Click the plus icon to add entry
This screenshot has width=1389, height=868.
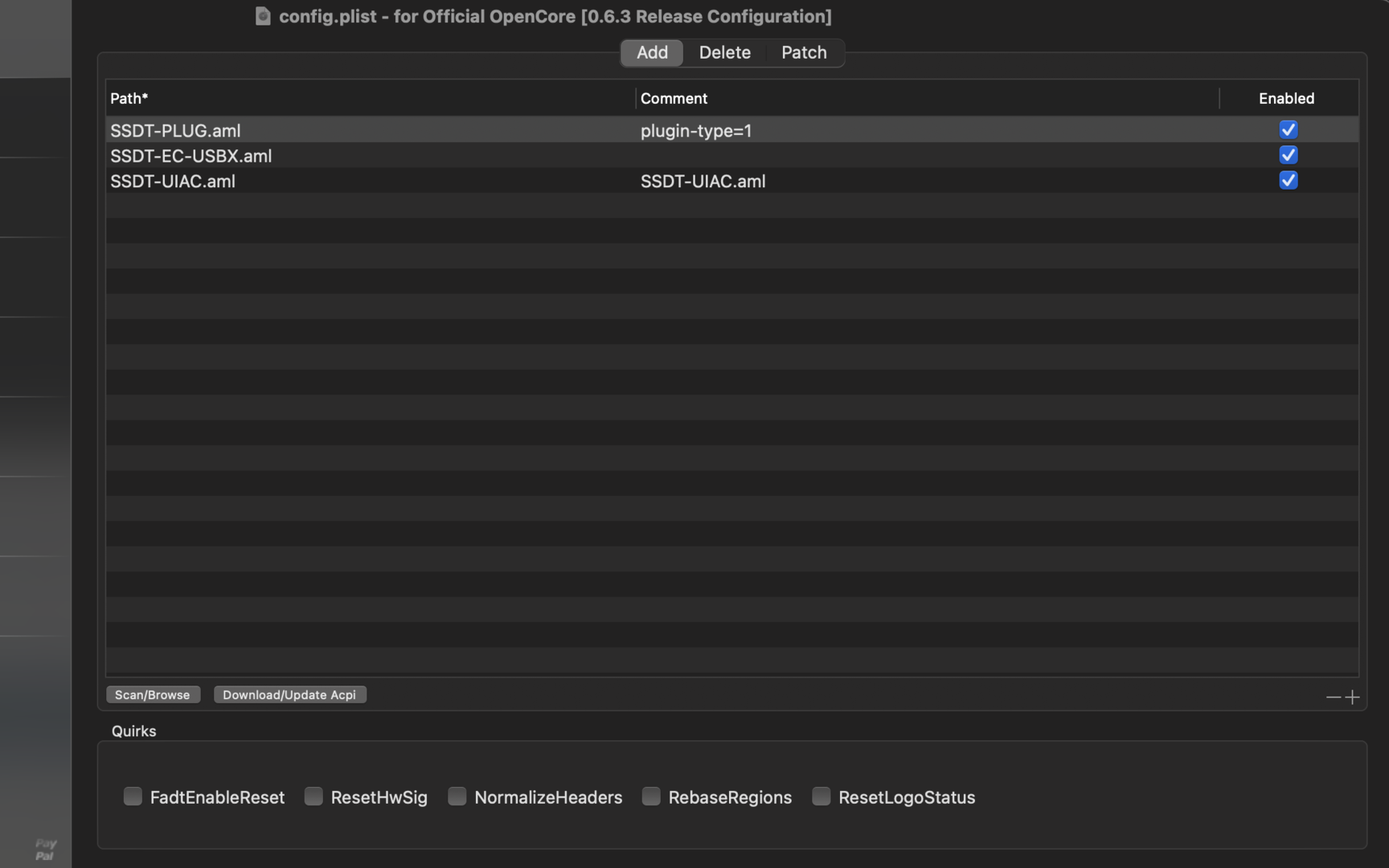(1352, 698)
